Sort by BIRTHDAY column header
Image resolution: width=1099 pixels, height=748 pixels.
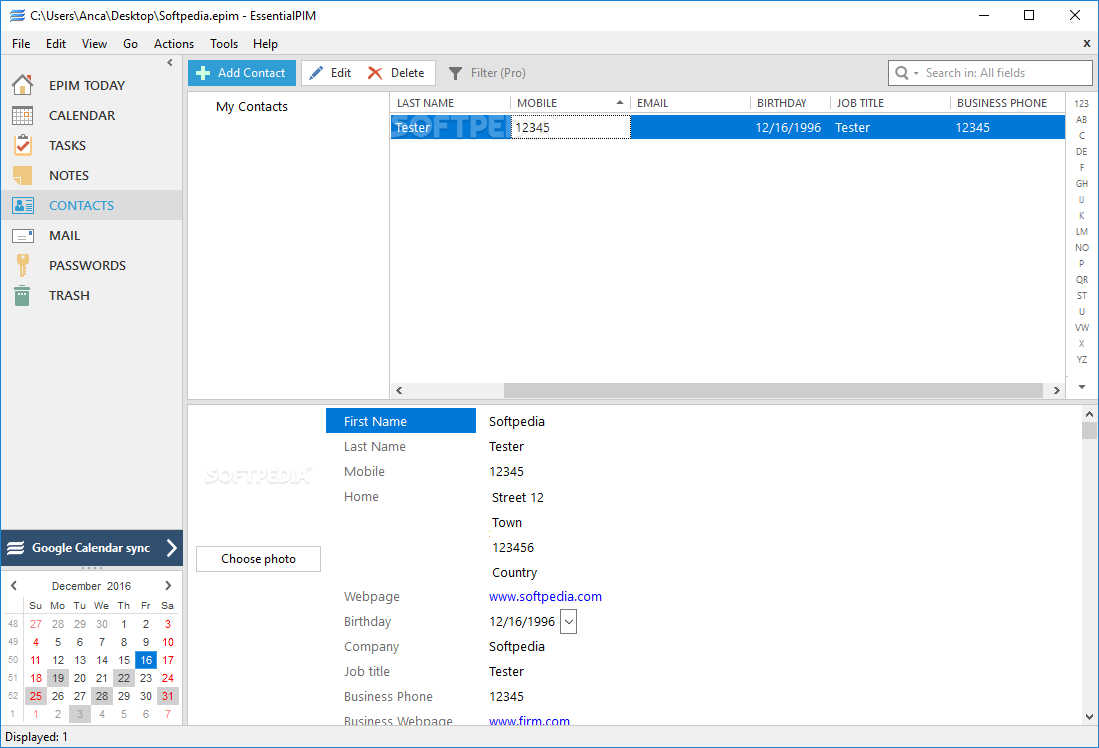tap(791, 103)
